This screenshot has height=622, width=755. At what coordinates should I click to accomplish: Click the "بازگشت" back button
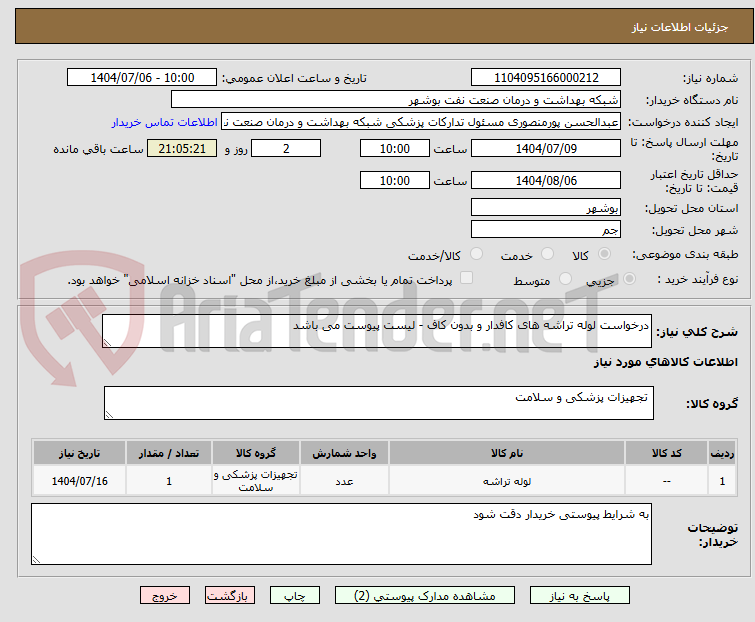pyautogui.click(x=228, y=595)
